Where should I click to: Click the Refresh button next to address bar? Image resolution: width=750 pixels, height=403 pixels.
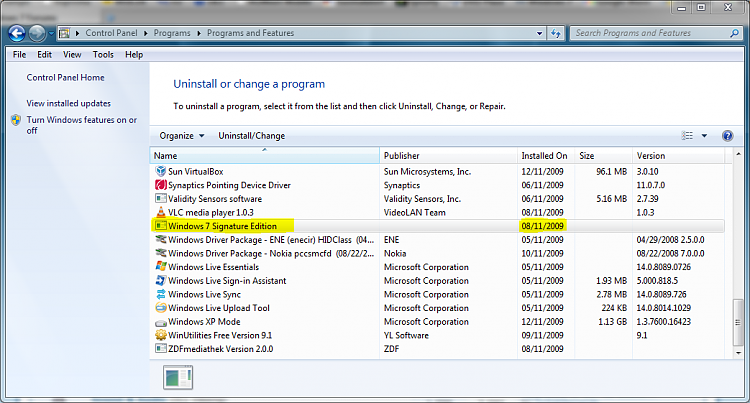tap(556, 33)
